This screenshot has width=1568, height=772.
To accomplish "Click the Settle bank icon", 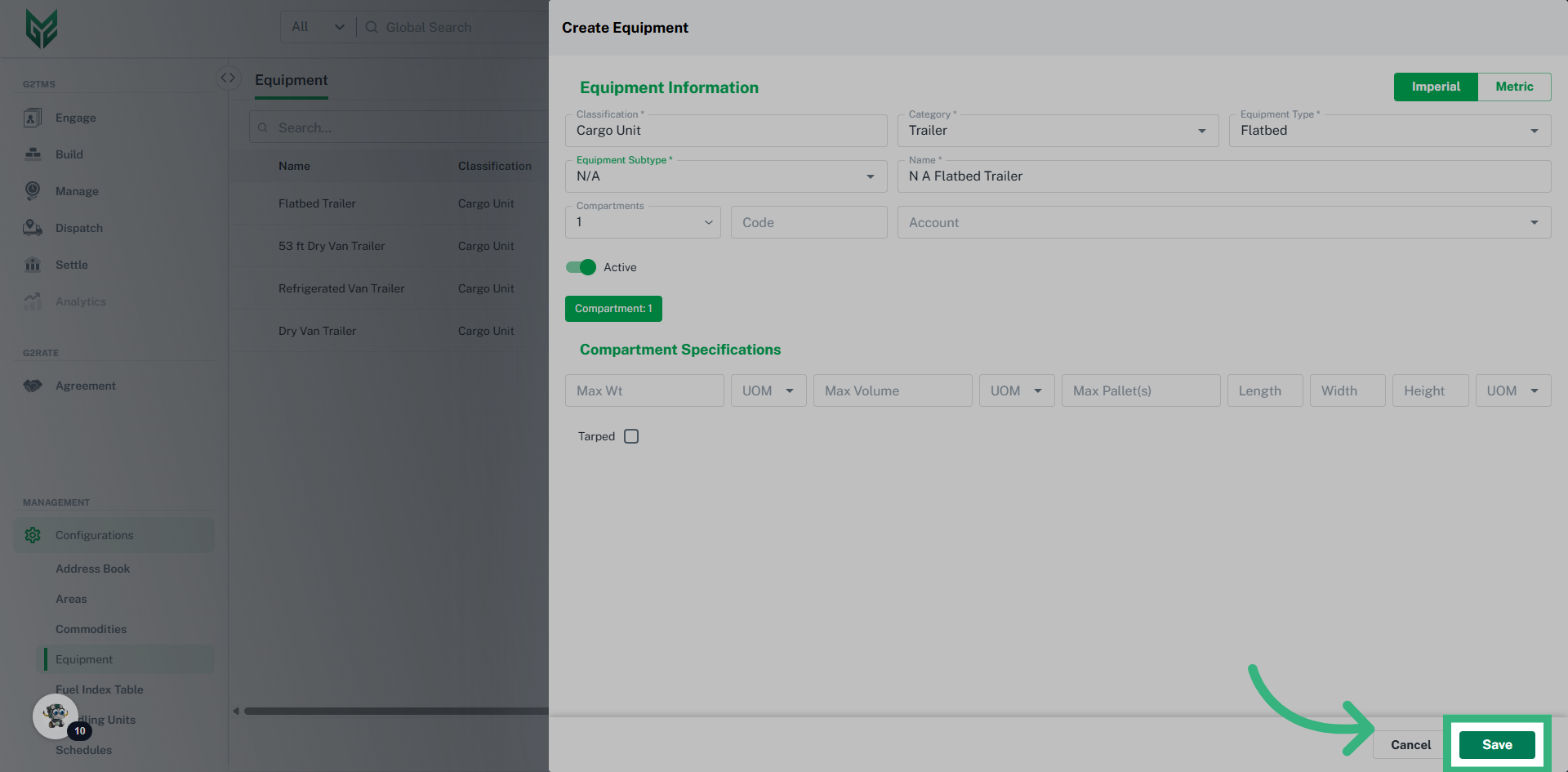I will (x=33, y=265).
